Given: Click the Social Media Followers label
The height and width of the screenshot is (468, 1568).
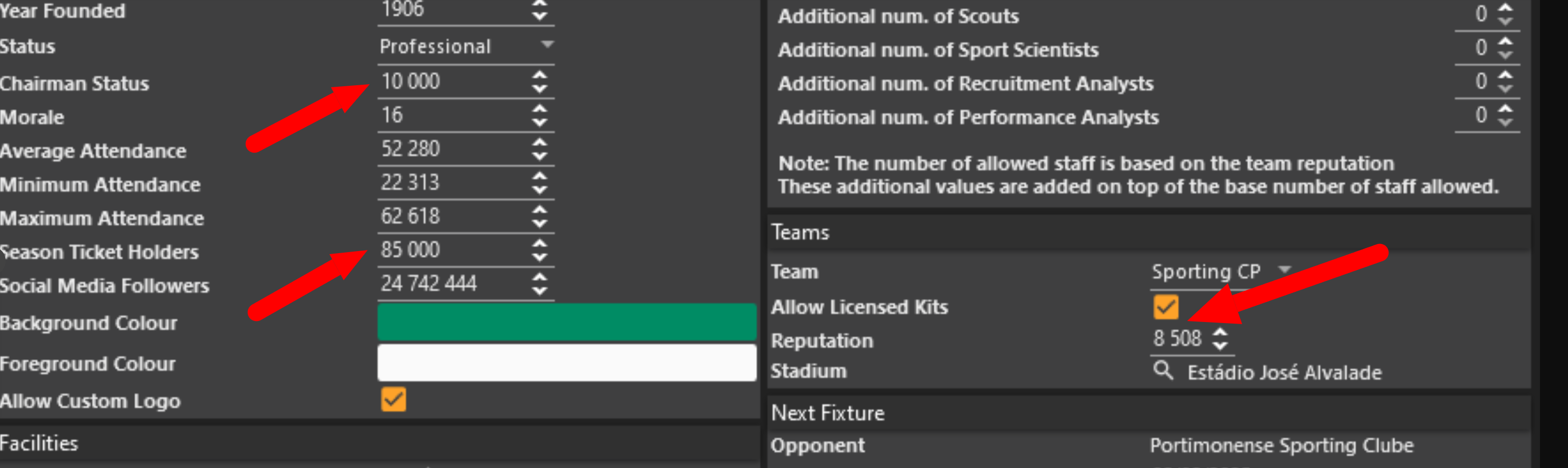Looking at the screenshot, I should [x=105, y=286].
